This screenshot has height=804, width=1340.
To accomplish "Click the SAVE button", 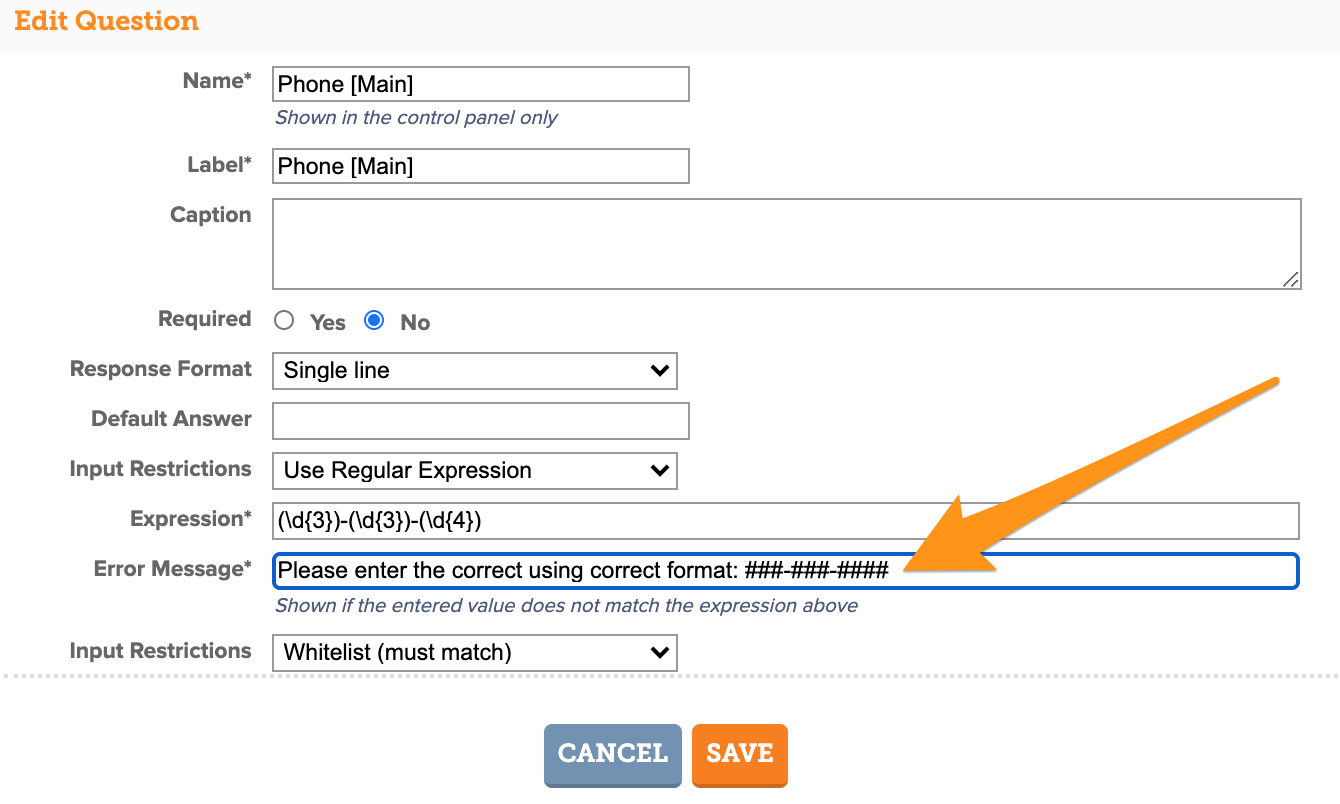I will [x=740, y=754].
